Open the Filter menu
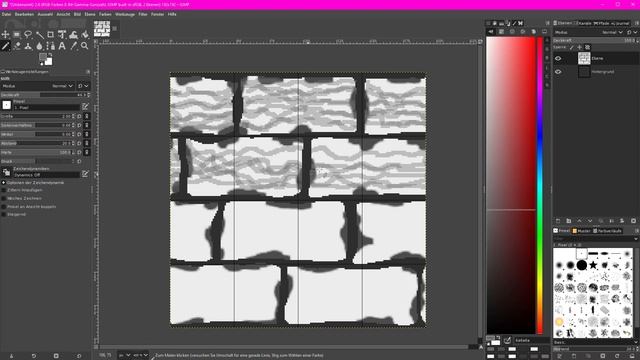The width and height of the screenshot is (640, 360). coord(142,14)
